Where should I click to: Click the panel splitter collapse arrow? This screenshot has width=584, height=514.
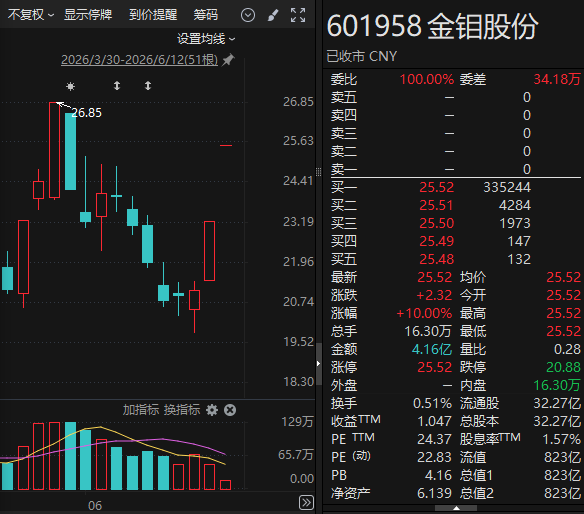tap(318, 363)
